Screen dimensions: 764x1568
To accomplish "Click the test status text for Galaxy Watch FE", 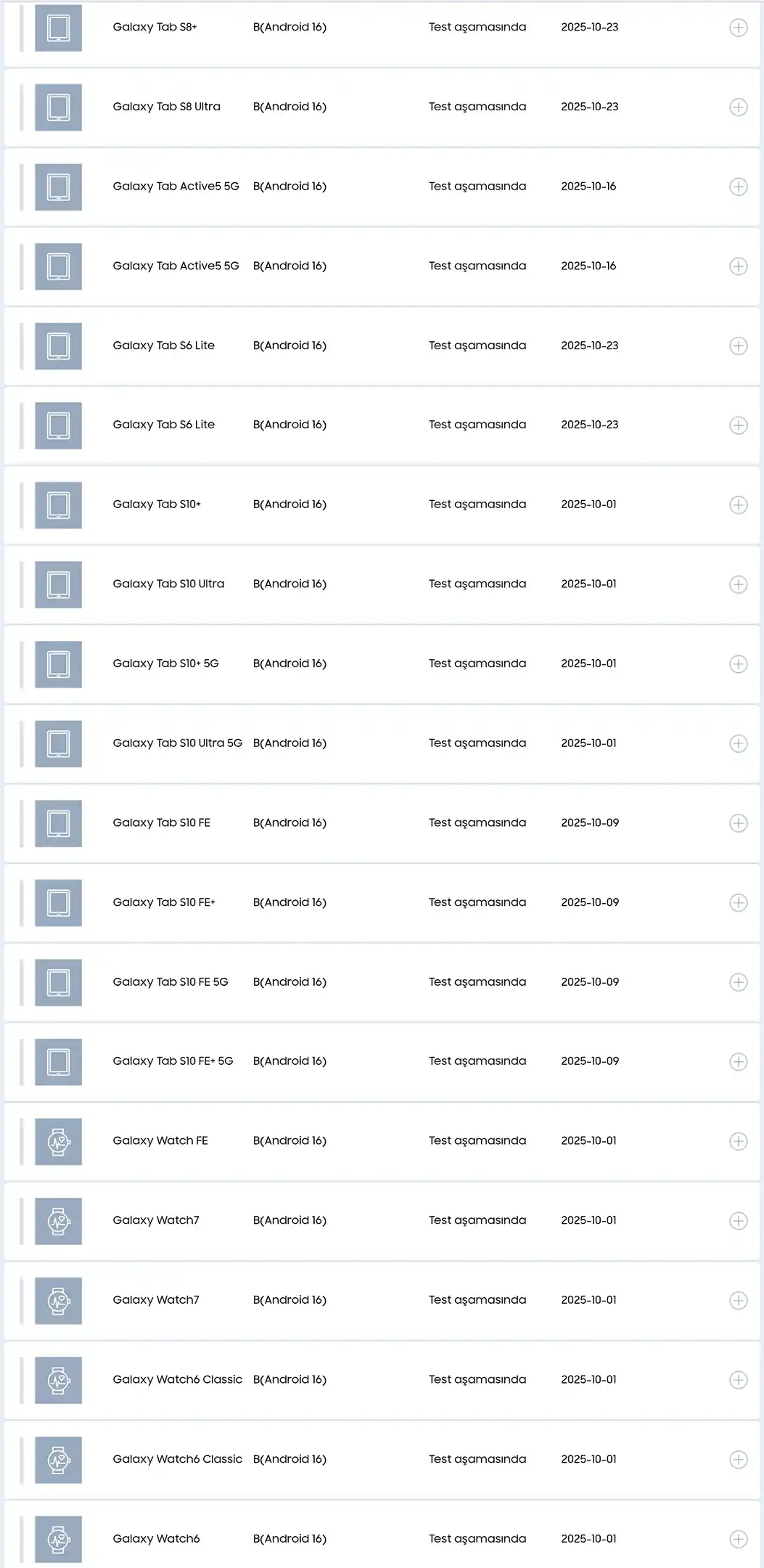I will click(x=477, y=1140).
